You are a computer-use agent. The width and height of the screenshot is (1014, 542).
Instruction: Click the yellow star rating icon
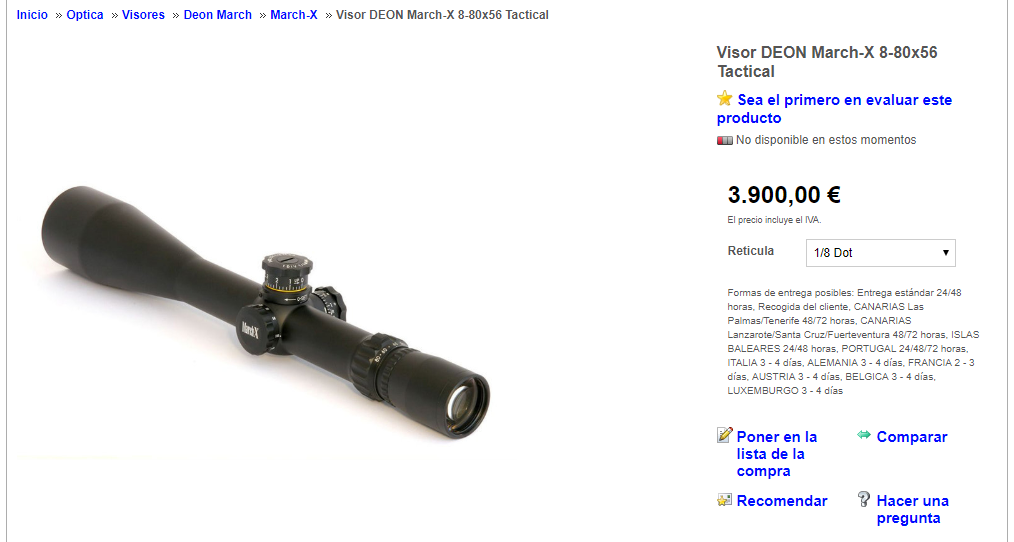(724, 98)
